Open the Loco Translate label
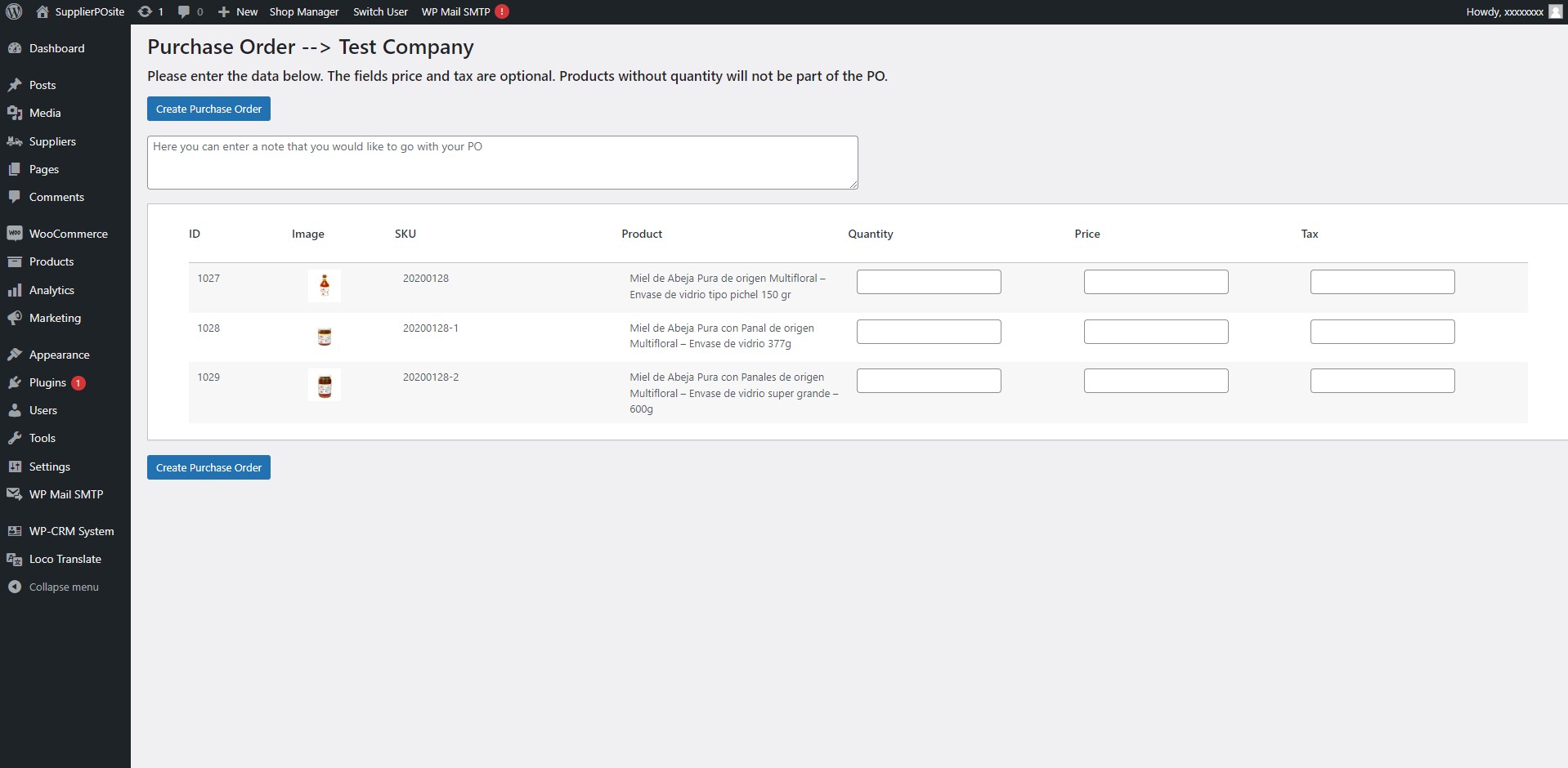The image size is (1568, 768). click(x=65, y=559)
